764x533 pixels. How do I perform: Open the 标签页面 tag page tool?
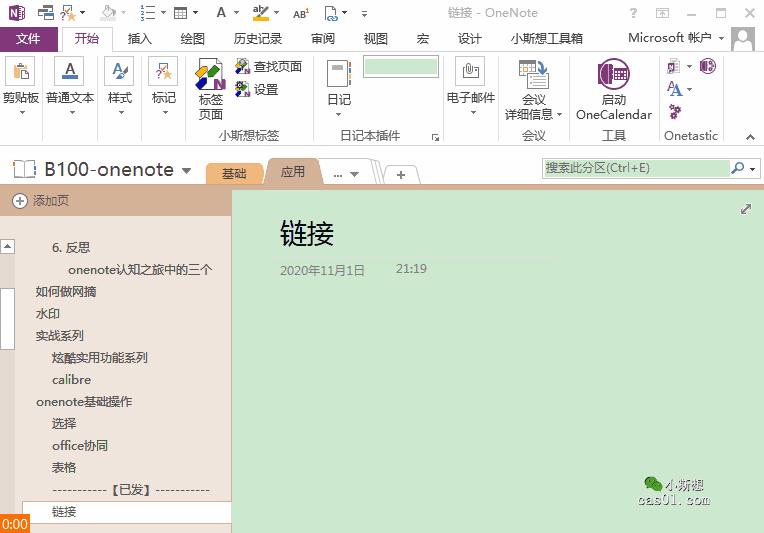click(x=210, y=89)
